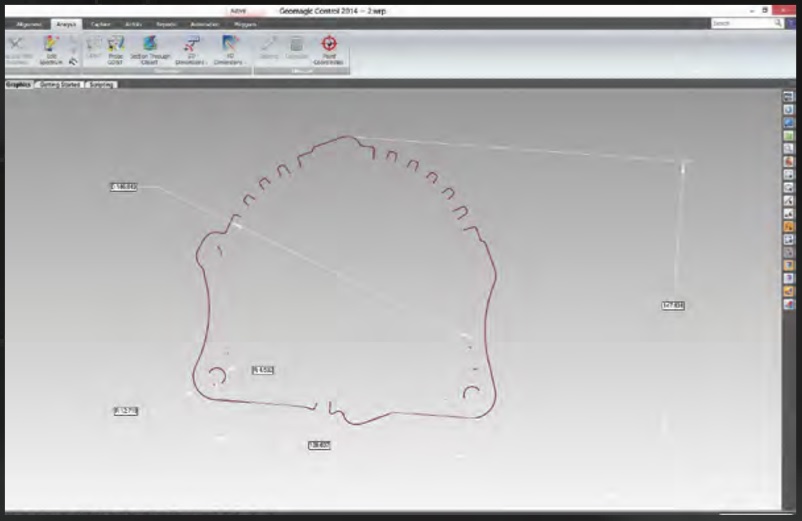
Task: Switch to the Capture ribbon tab
Action: [x=100, y=23]
